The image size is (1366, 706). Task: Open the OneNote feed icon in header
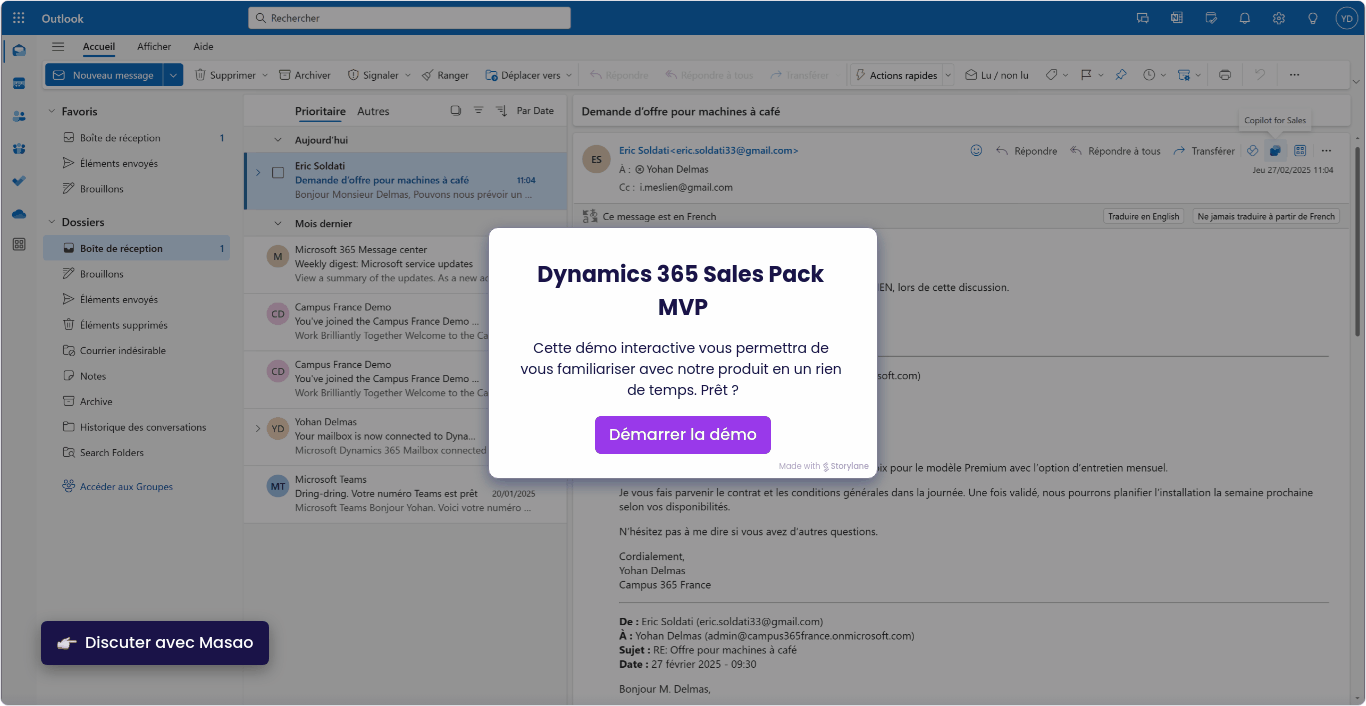(1177, 18)
